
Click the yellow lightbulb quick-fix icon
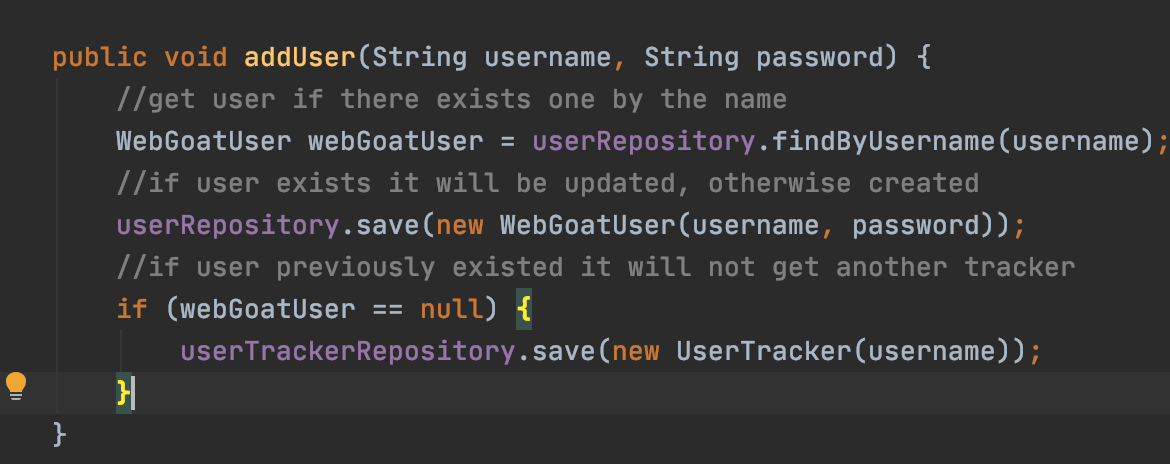pyautogui.click(x=16, y=386)
